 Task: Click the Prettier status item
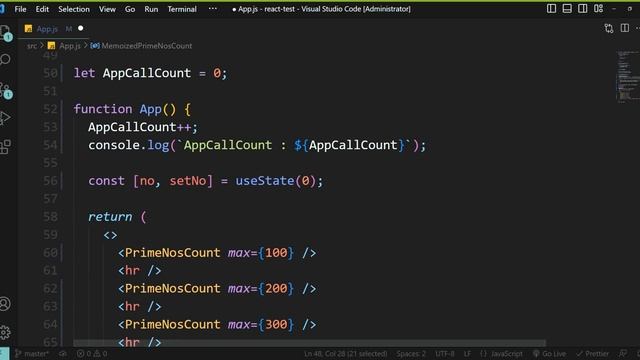[x=592, y=353]
